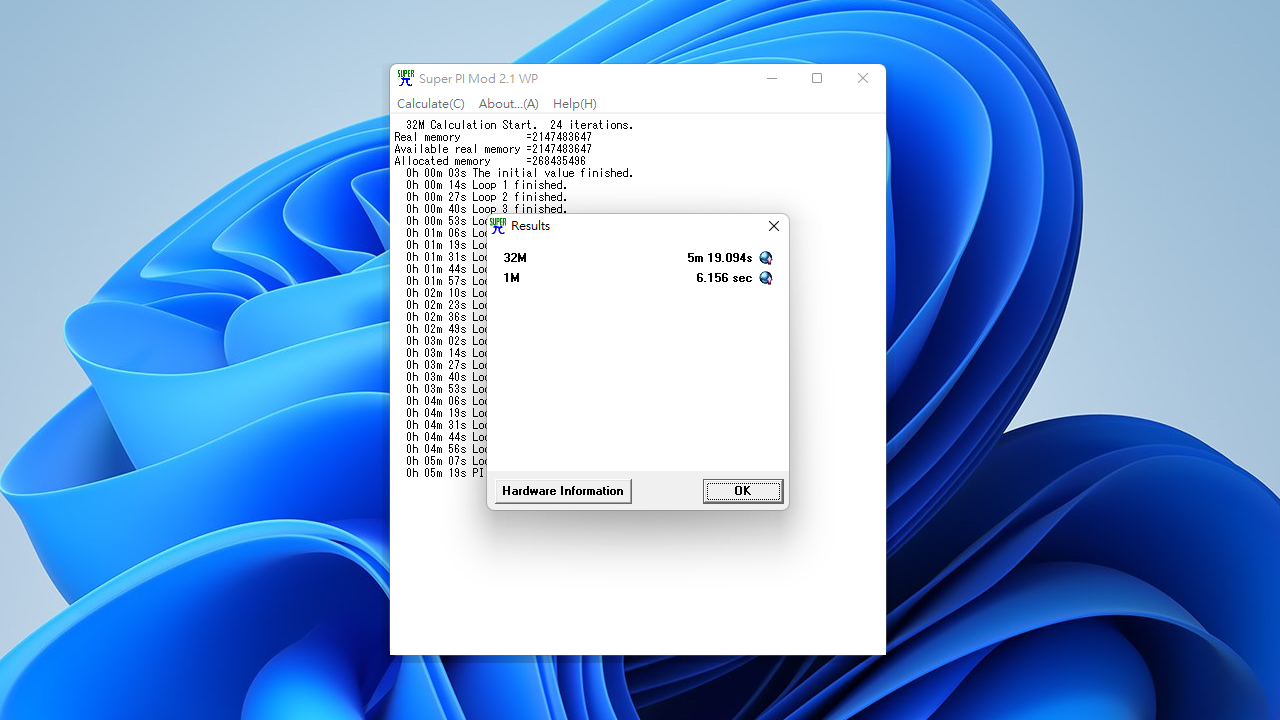Confirm results by clicking OK

point(742,491)
